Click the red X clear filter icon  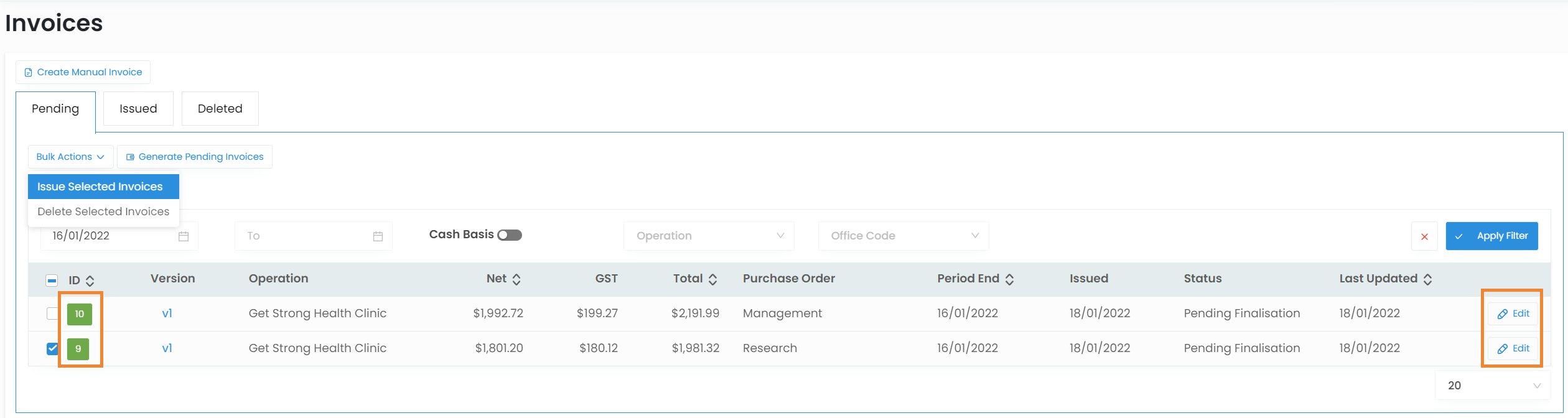[1424, 236]
